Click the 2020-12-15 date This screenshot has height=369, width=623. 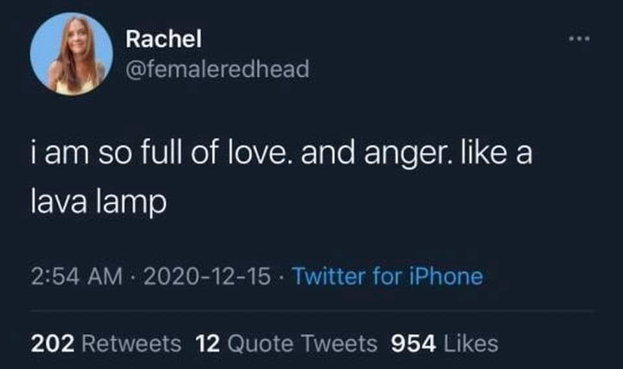(x=207, y=276)
